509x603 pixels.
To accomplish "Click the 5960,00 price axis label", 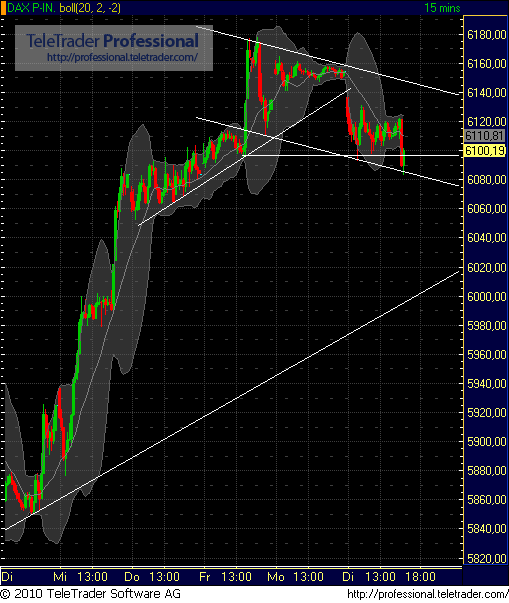I will point(486,355).
